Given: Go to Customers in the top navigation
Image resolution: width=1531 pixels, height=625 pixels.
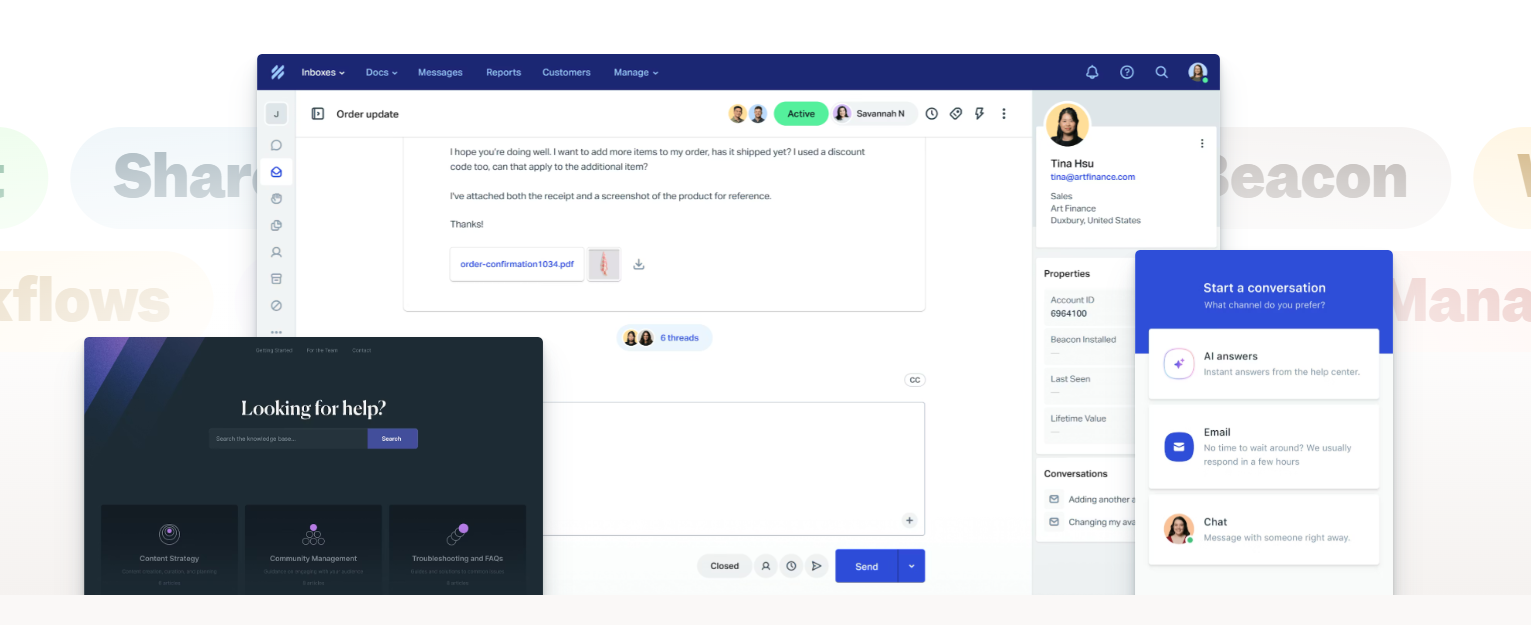Looking at the screenshot, I should tap(566, 72).
